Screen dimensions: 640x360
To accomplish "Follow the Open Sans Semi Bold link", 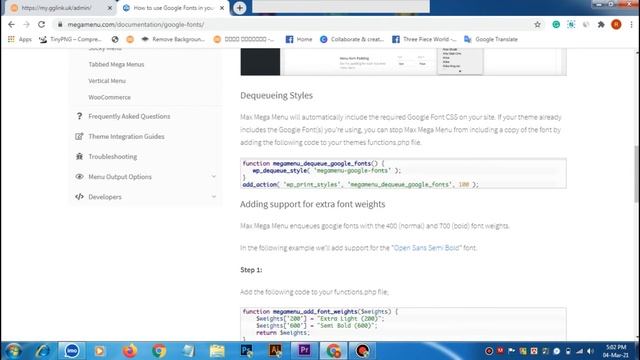I will click(426, 248).
